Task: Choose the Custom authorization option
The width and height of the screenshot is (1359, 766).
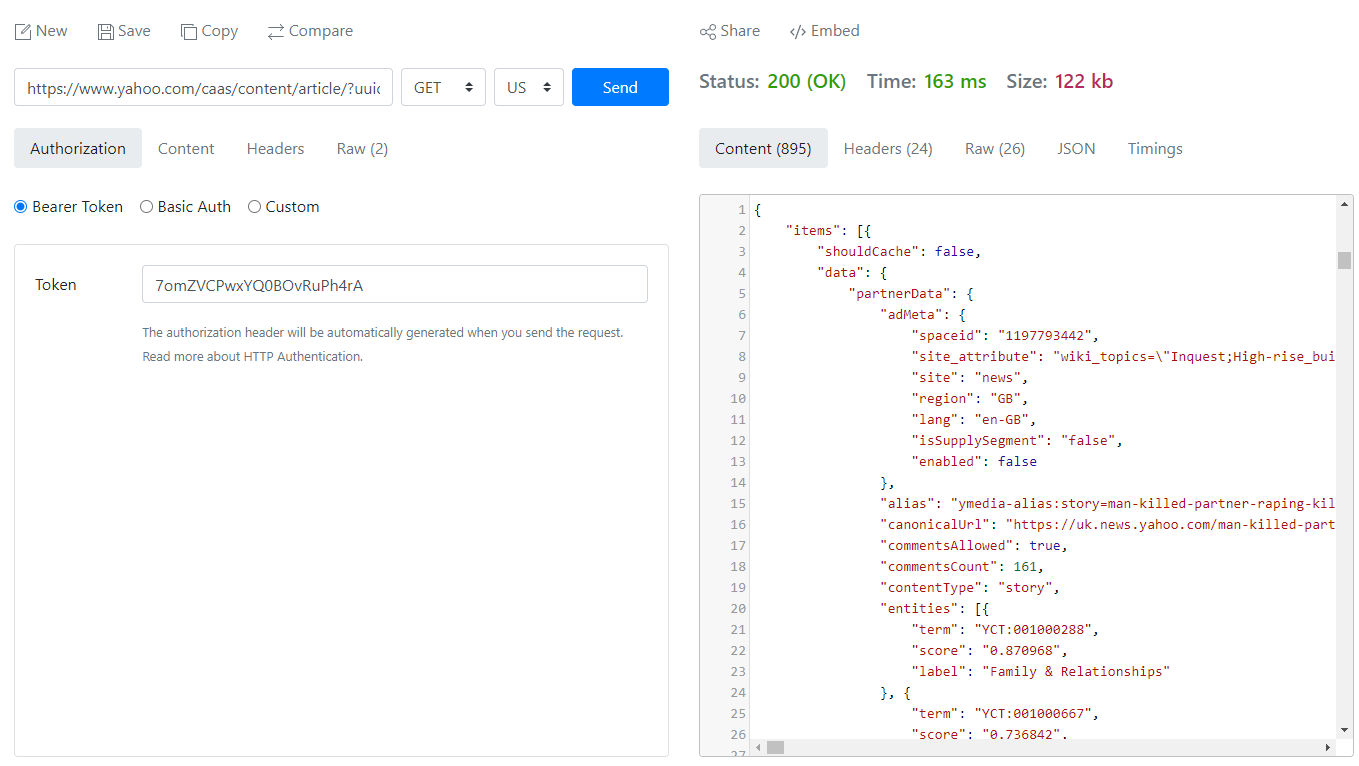Action: tap(254, 206)
